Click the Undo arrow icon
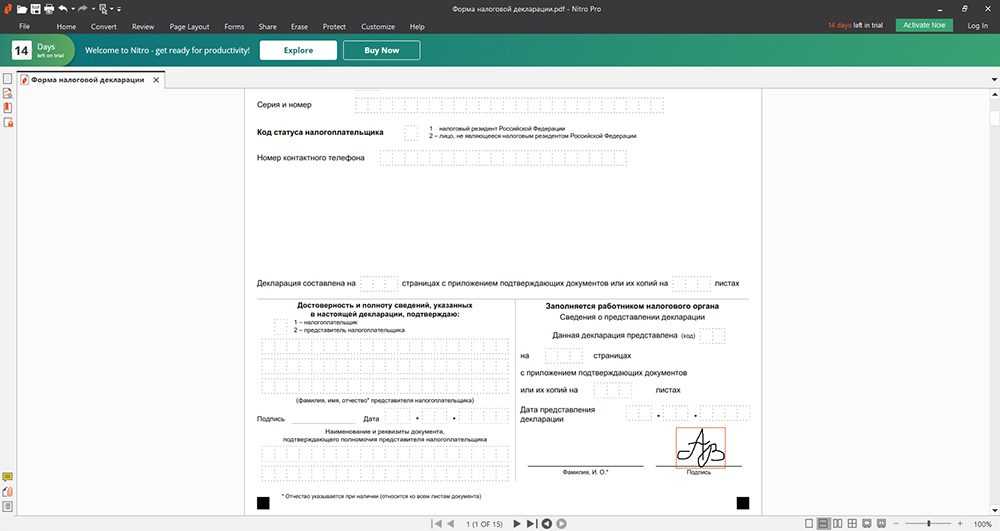1000x531 pixels. [62, 8]
